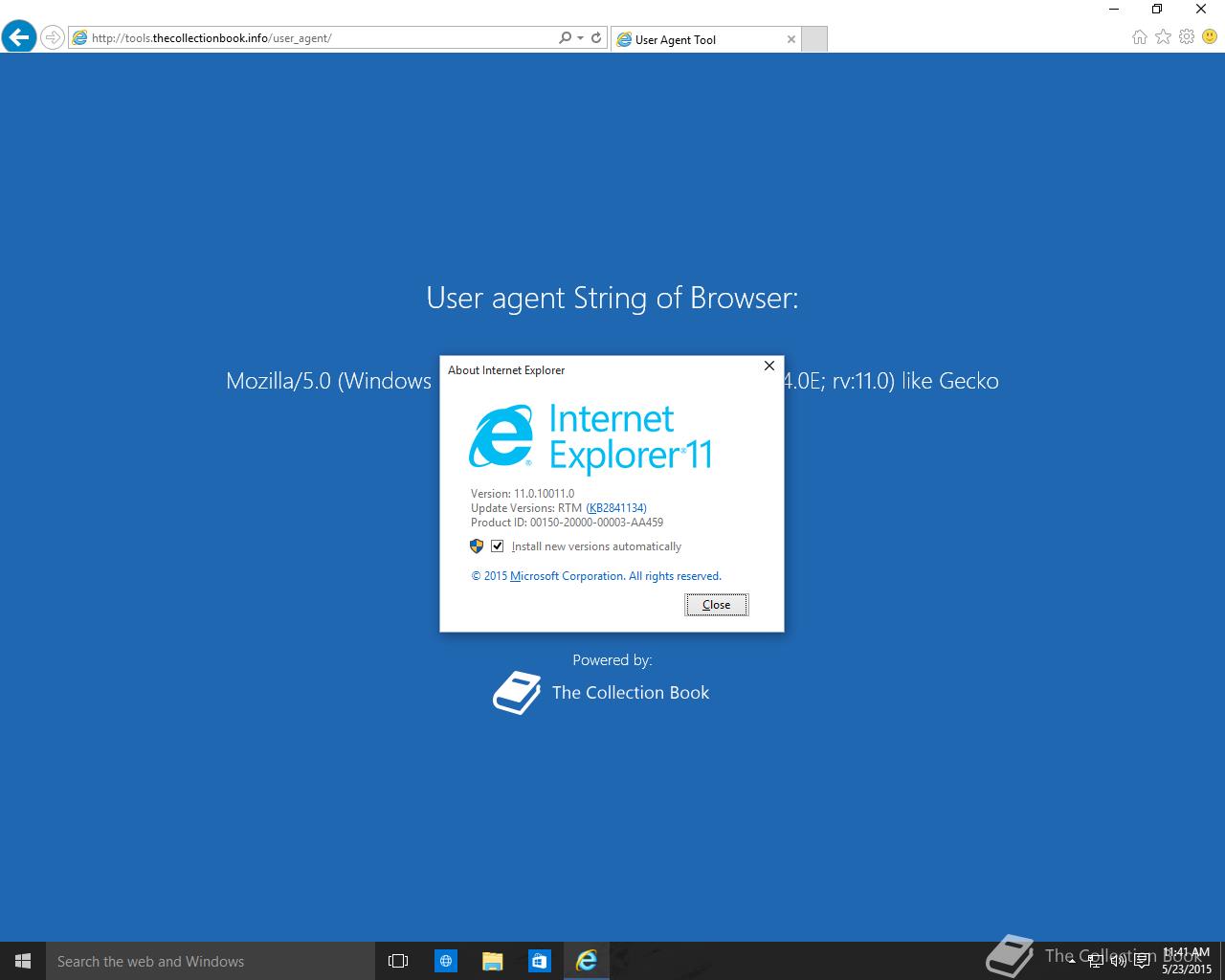This screenshot has height=980, width=1225.
Task: Open the volume speaker tray icon
Action: pos(1119,961)
